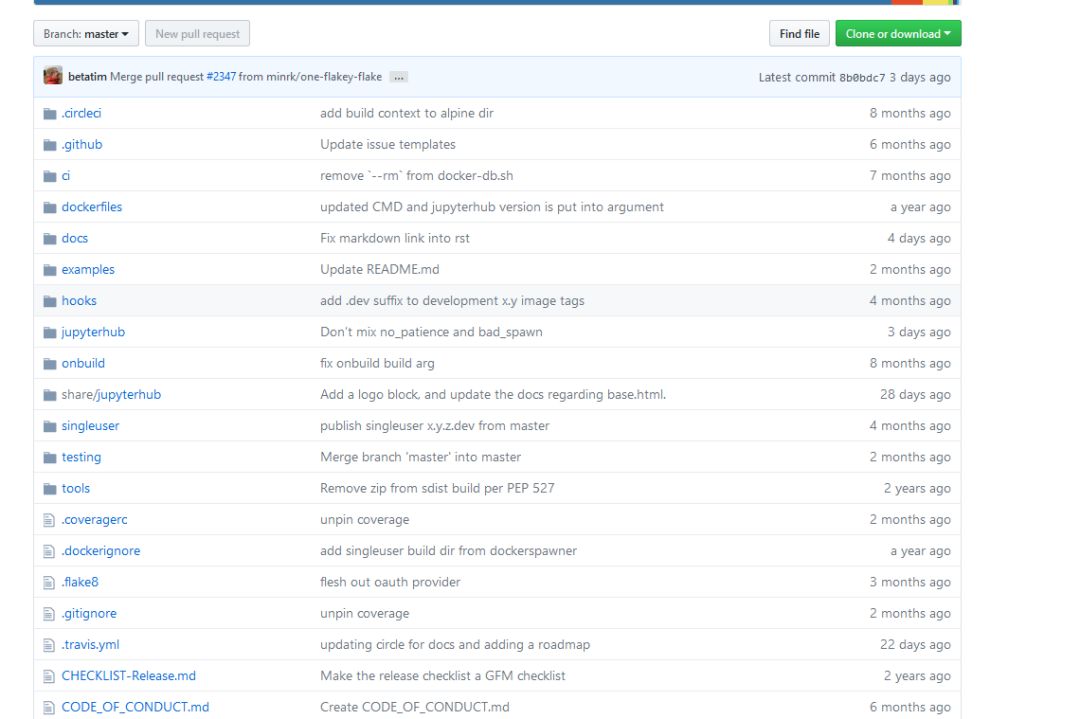Click commit message 'Merge branch 'master' into master'
1080x719 pixels.
(420, 457)
